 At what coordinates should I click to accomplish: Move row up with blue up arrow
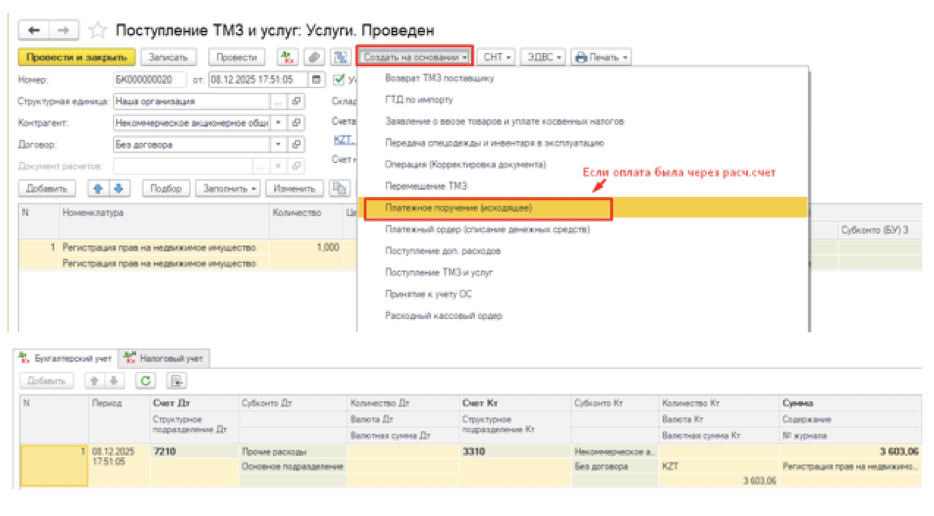click(98, 188)
